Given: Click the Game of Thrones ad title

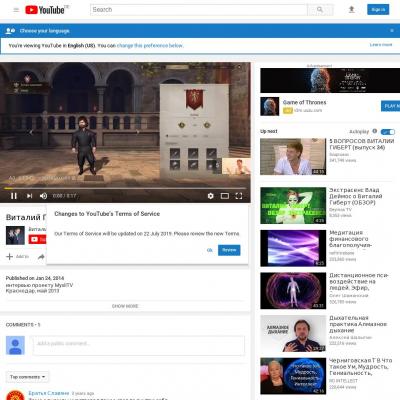Looking at the screenshot, I should point(304,102).
